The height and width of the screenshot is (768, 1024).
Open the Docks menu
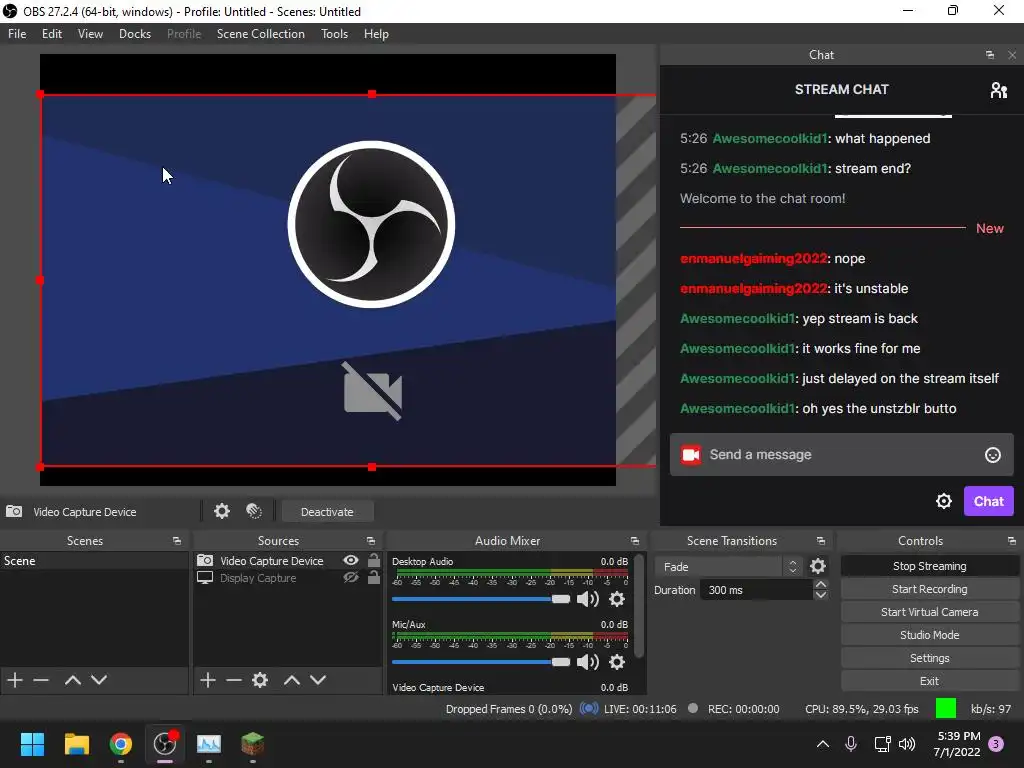135,34
